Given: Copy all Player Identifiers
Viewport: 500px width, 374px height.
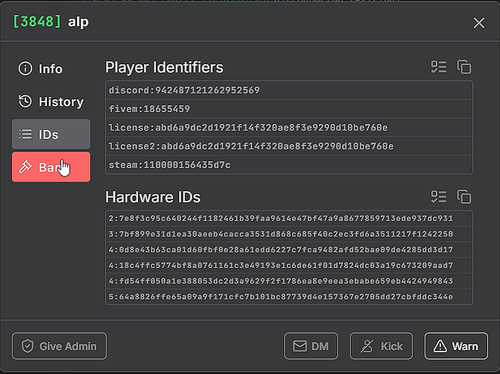Looking at the screenshot, I should 464,67.
